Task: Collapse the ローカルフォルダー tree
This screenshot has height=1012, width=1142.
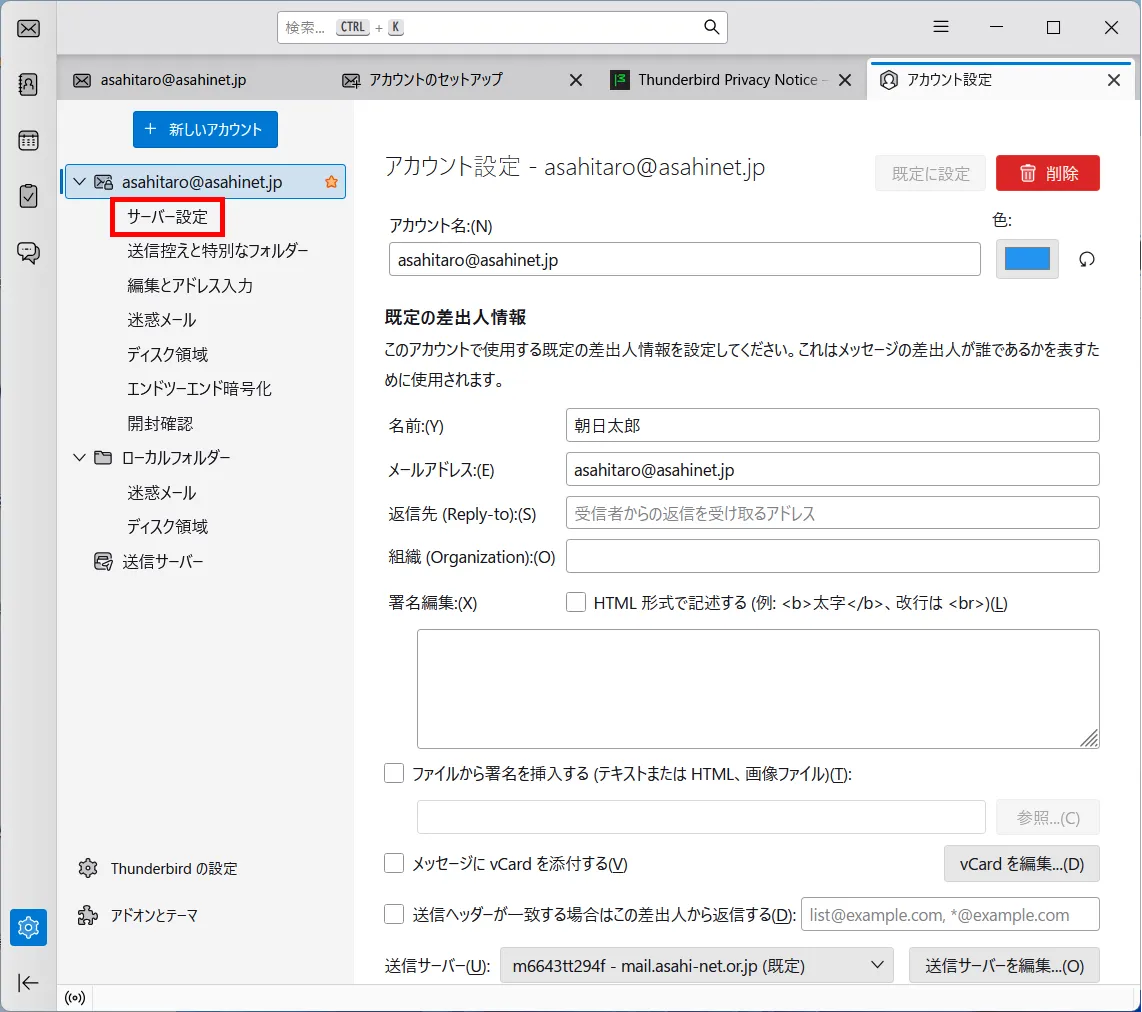Action: coord(79,457)
